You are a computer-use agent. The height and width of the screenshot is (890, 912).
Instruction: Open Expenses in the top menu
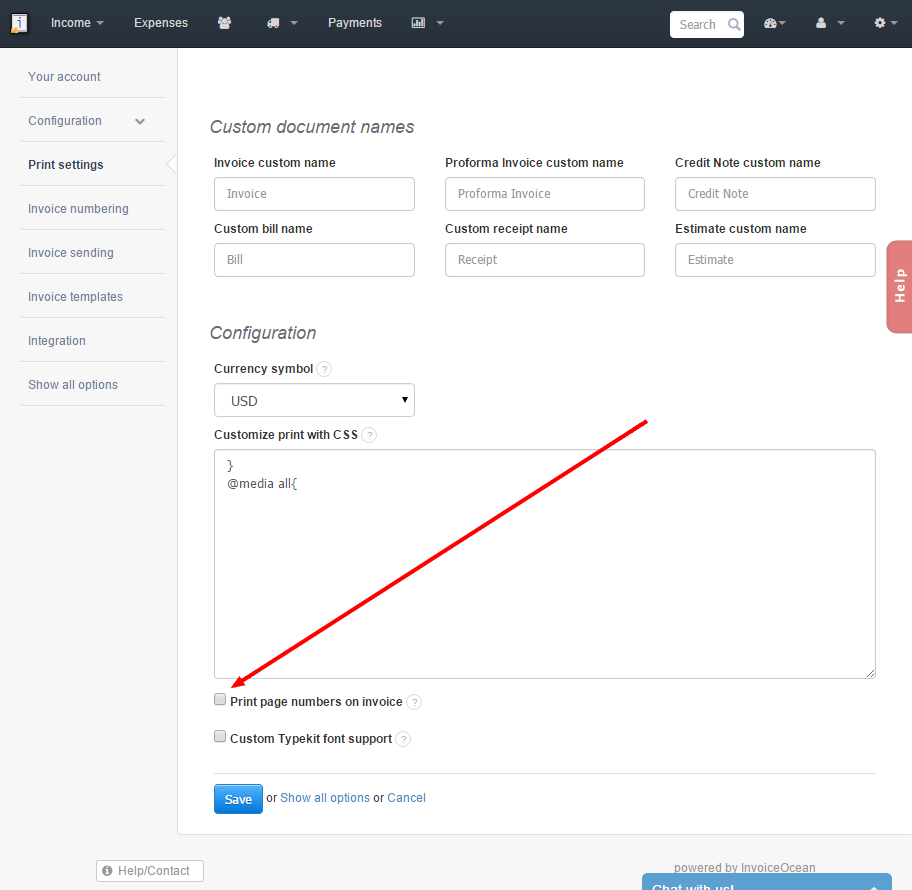click(161, 23)
